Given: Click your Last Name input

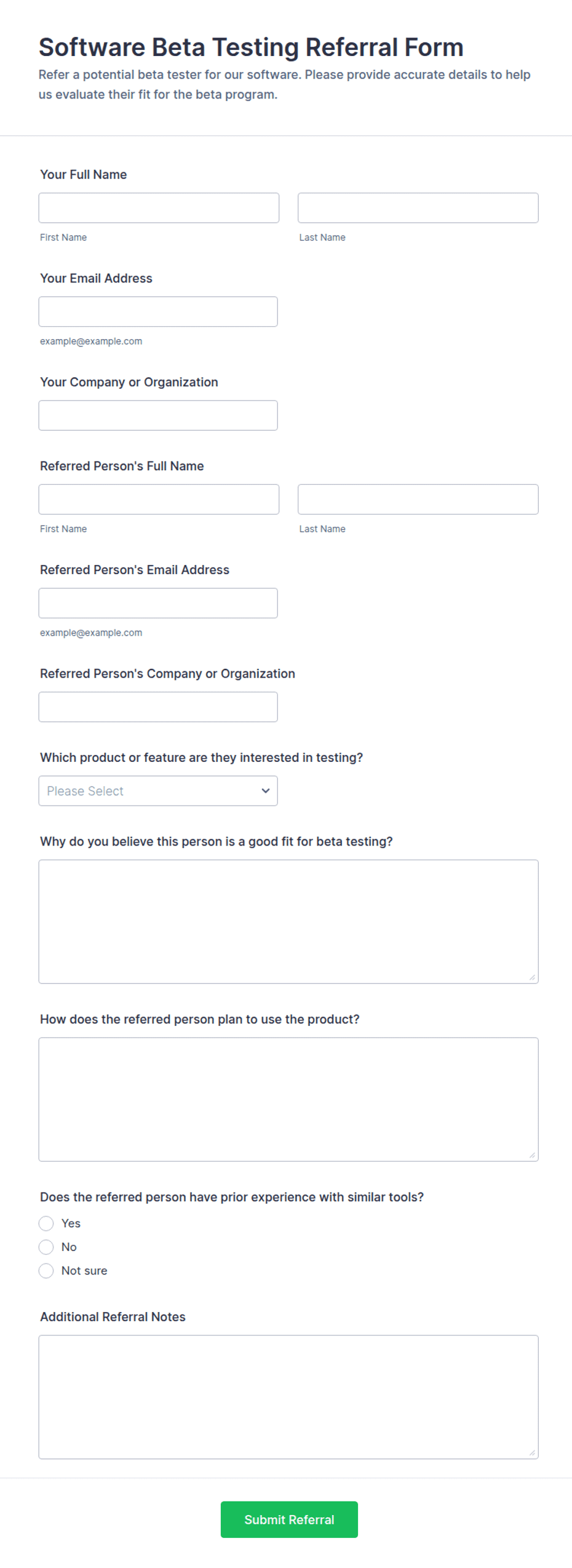Looking at the screenshot, I should click(x=418, y=208).
